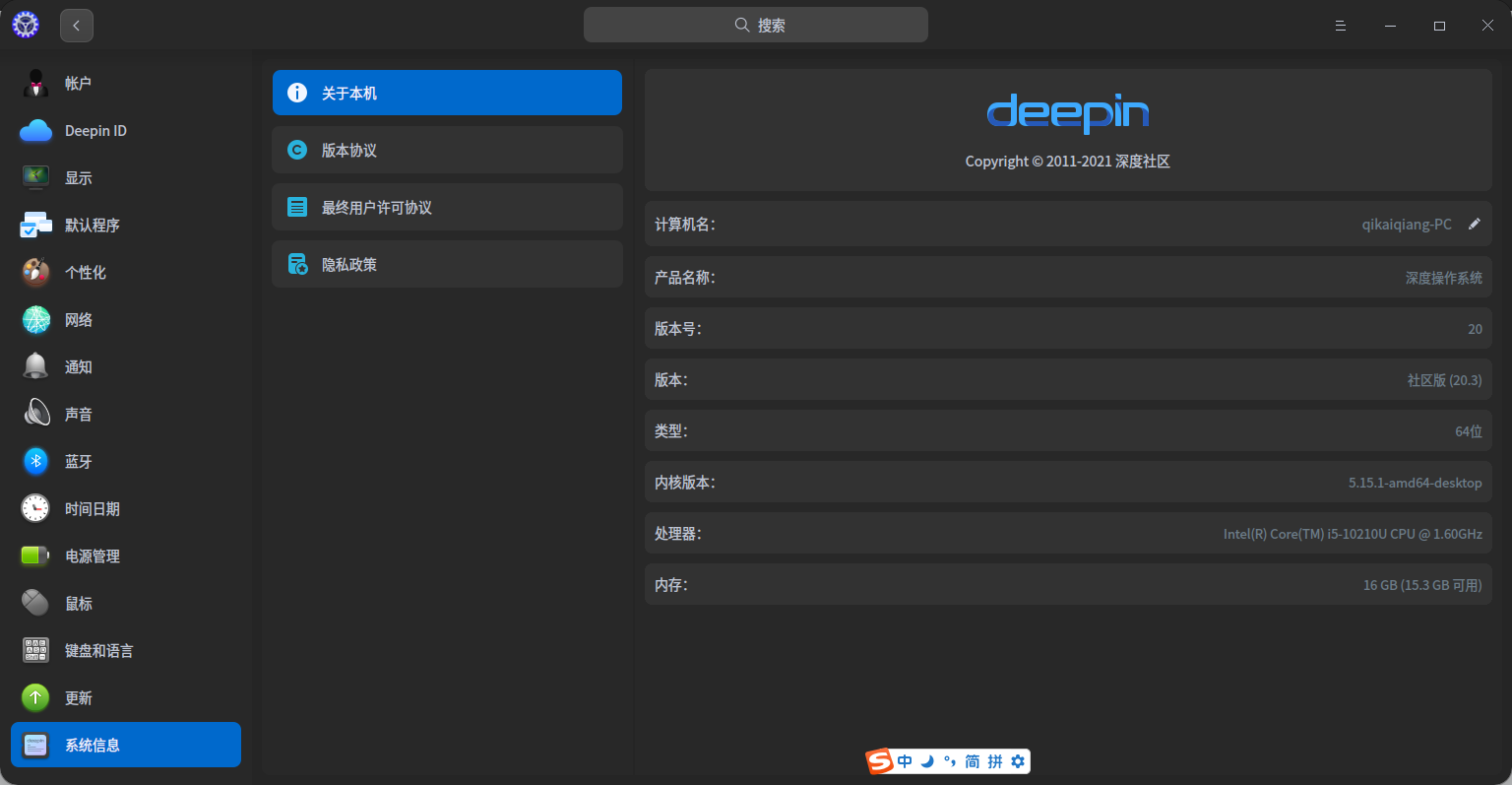The width and height of the screenshot is (1512, 785).
Task: Click the kernel version 5.15.1-amd64-desktop
Action: (1416, 483)
